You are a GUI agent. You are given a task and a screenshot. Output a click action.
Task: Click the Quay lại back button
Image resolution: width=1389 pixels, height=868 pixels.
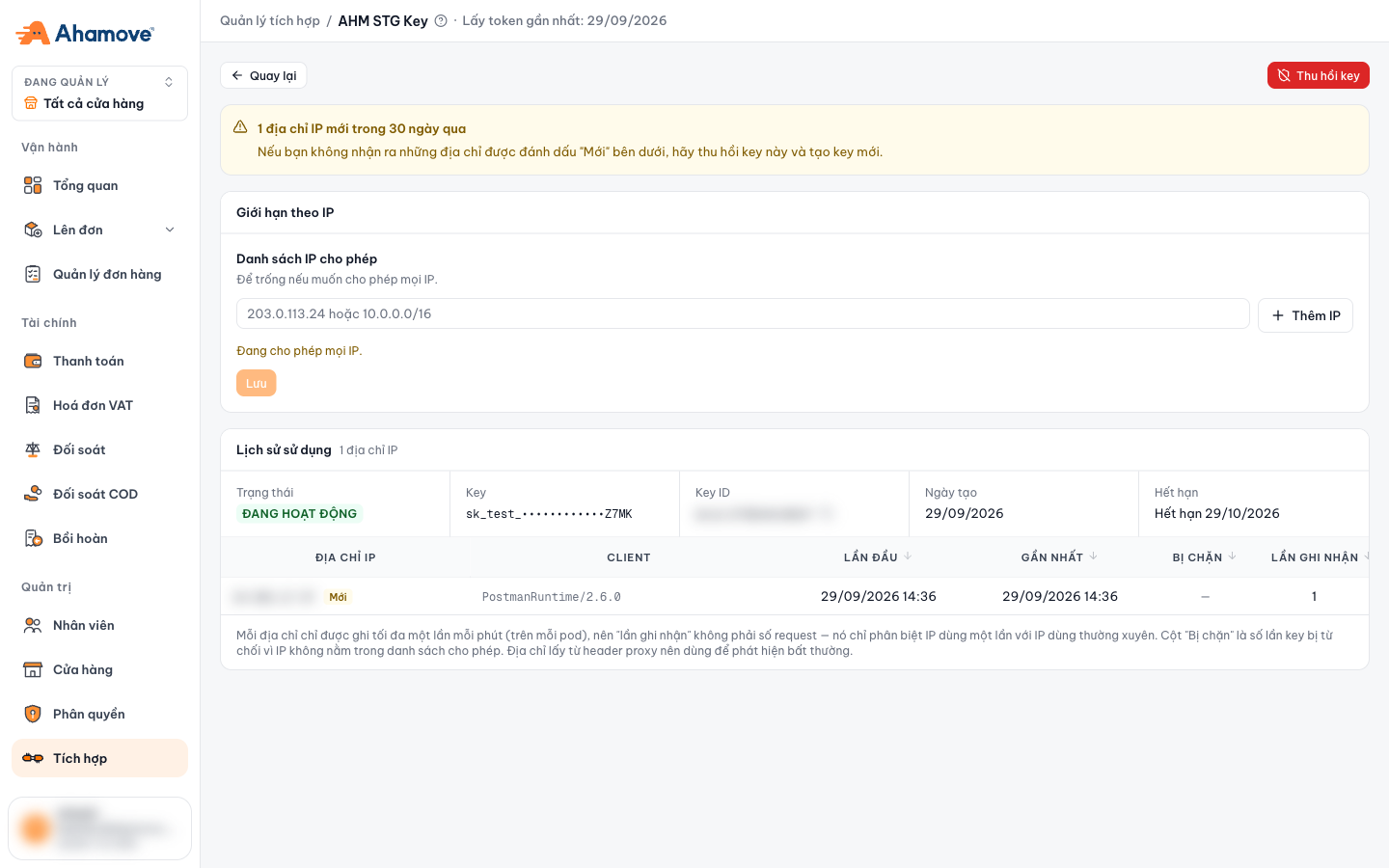click(x=263, y=75)
